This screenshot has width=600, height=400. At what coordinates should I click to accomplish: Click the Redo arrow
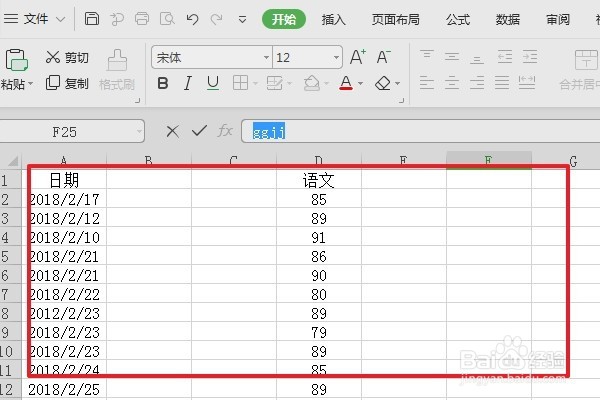coord(217,19)
